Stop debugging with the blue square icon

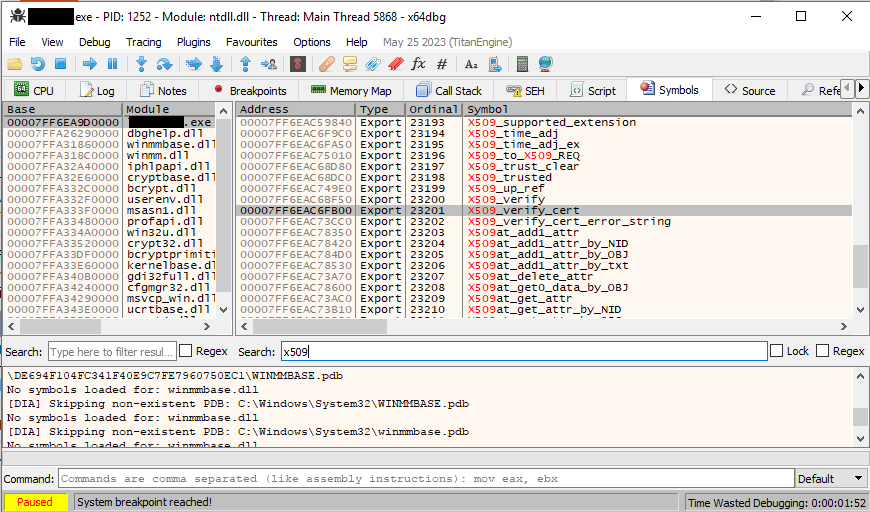pos(60,64)
